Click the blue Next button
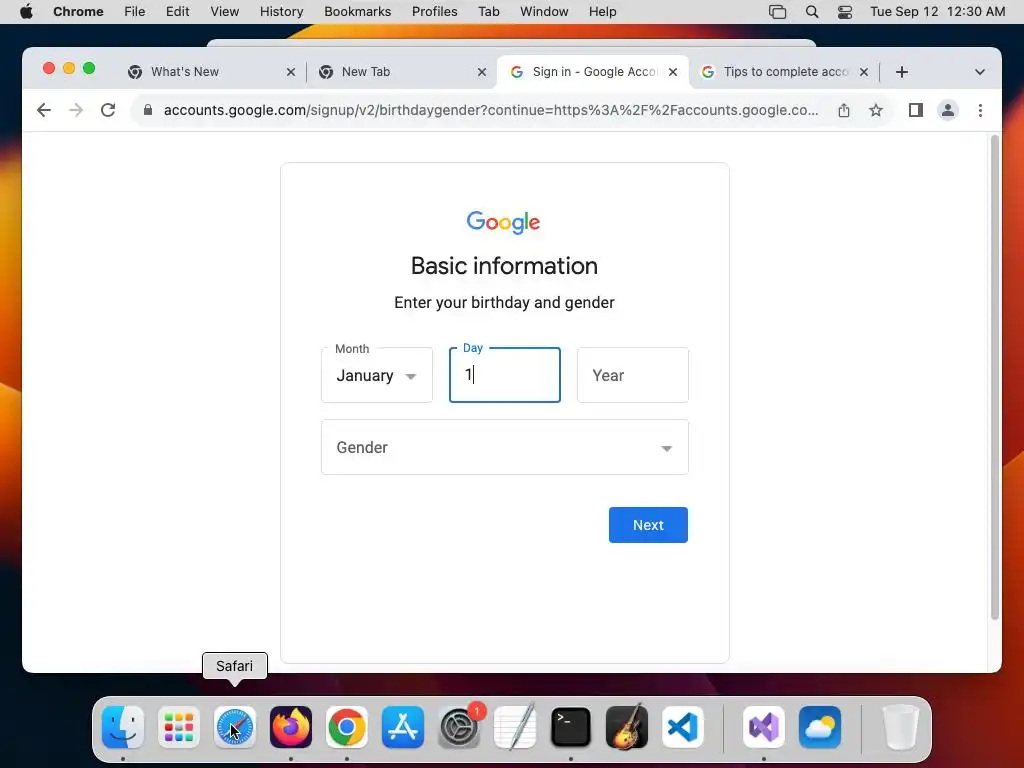This screenshot has height=768, width=1024. 648,525
